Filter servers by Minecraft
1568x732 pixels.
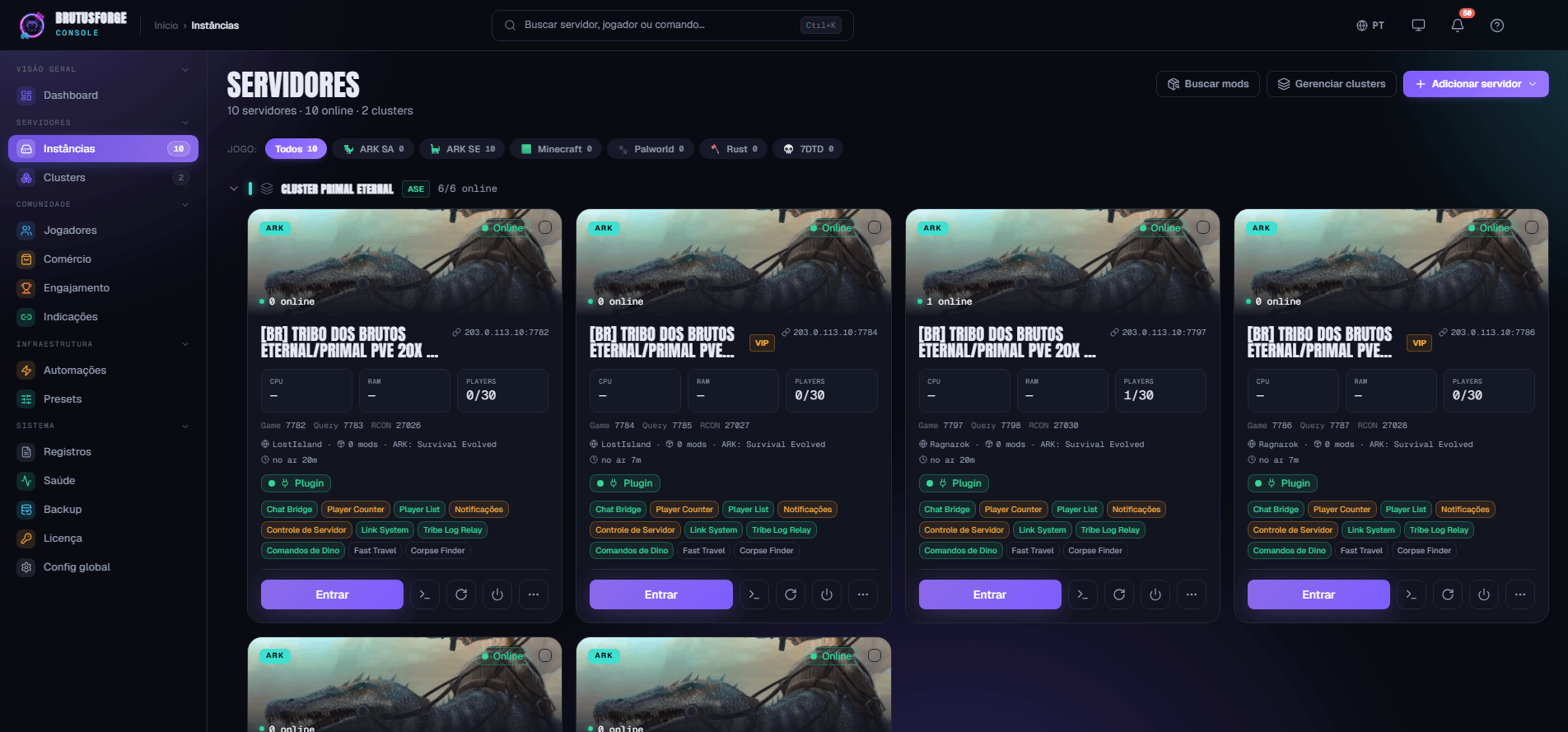tap(556, 149)
